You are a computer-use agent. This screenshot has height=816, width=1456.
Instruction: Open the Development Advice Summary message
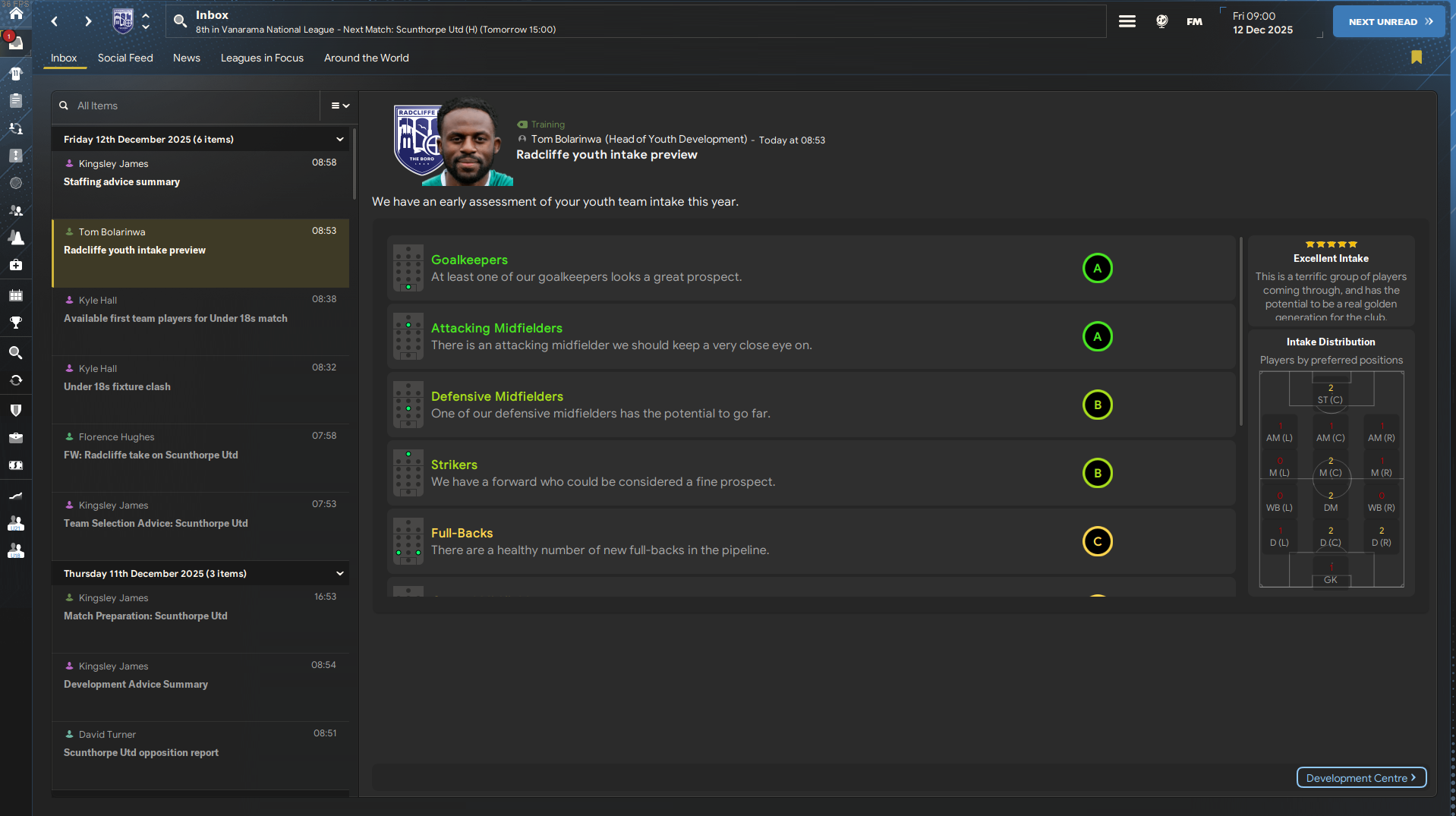tap(200, 687)
